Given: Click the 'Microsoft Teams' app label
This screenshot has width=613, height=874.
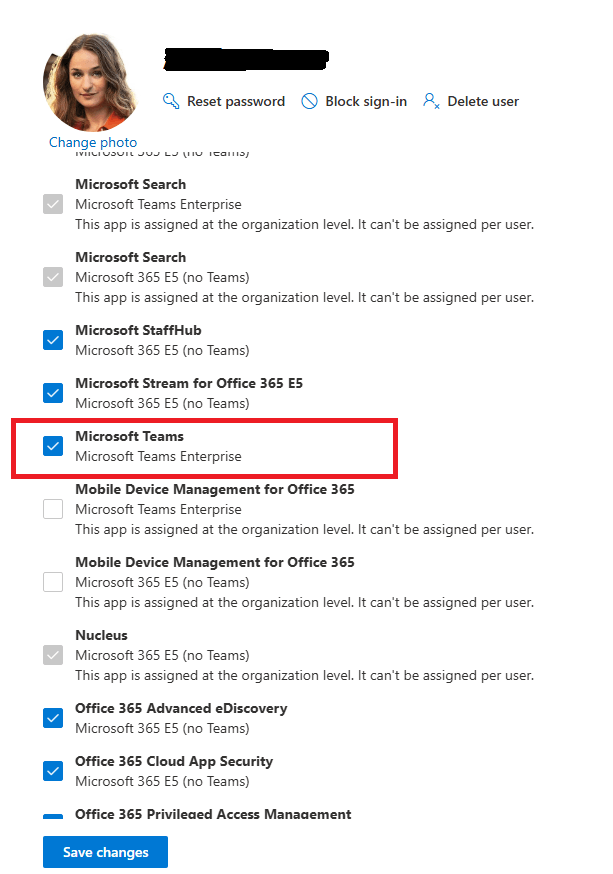Looking at the screenshot, I should [129, 436].
